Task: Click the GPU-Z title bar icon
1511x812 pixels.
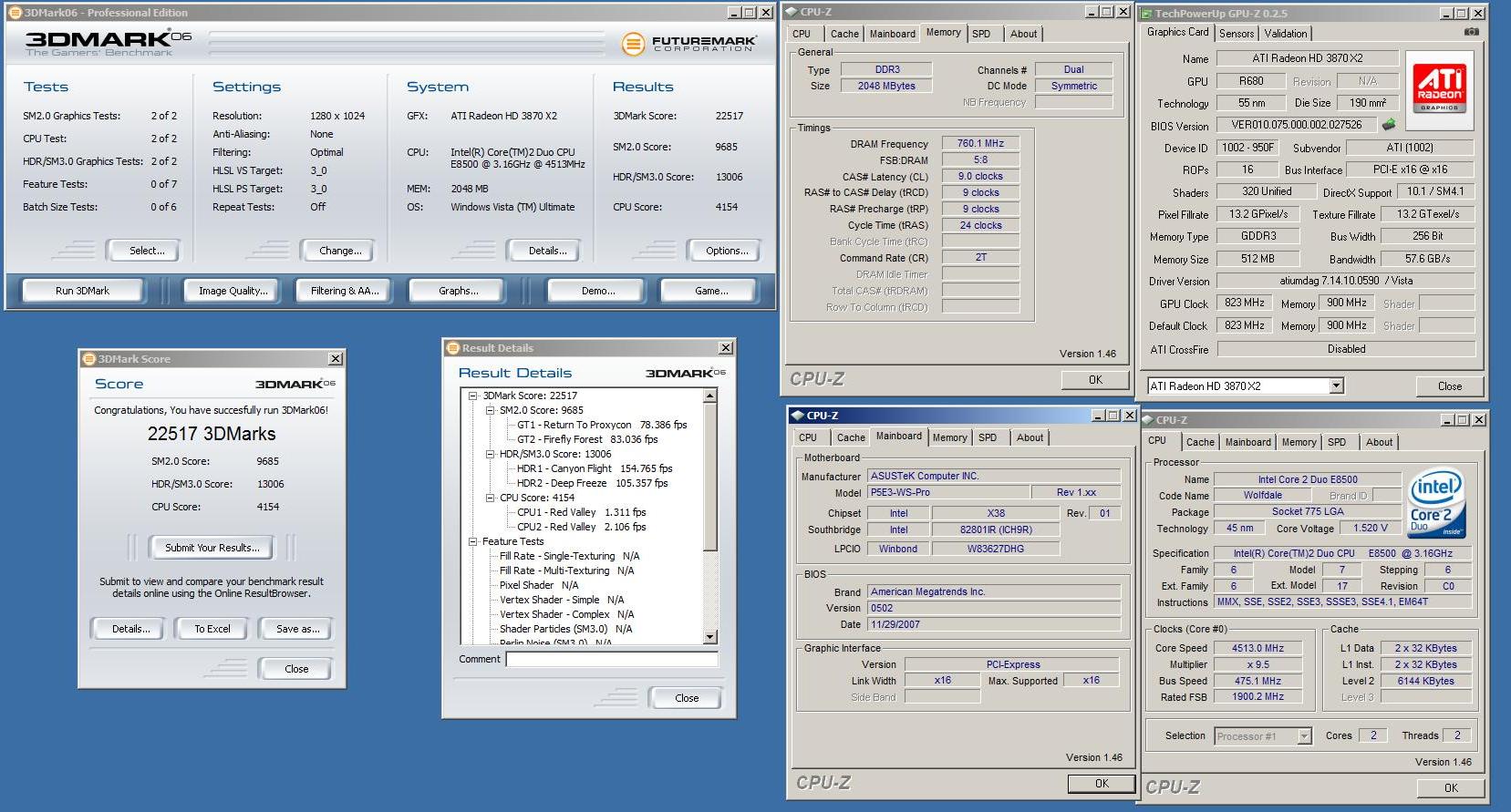Action: pos(1145,13)
